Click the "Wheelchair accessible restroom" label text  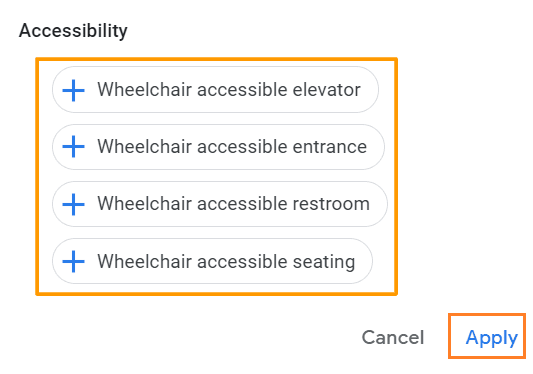234,204
